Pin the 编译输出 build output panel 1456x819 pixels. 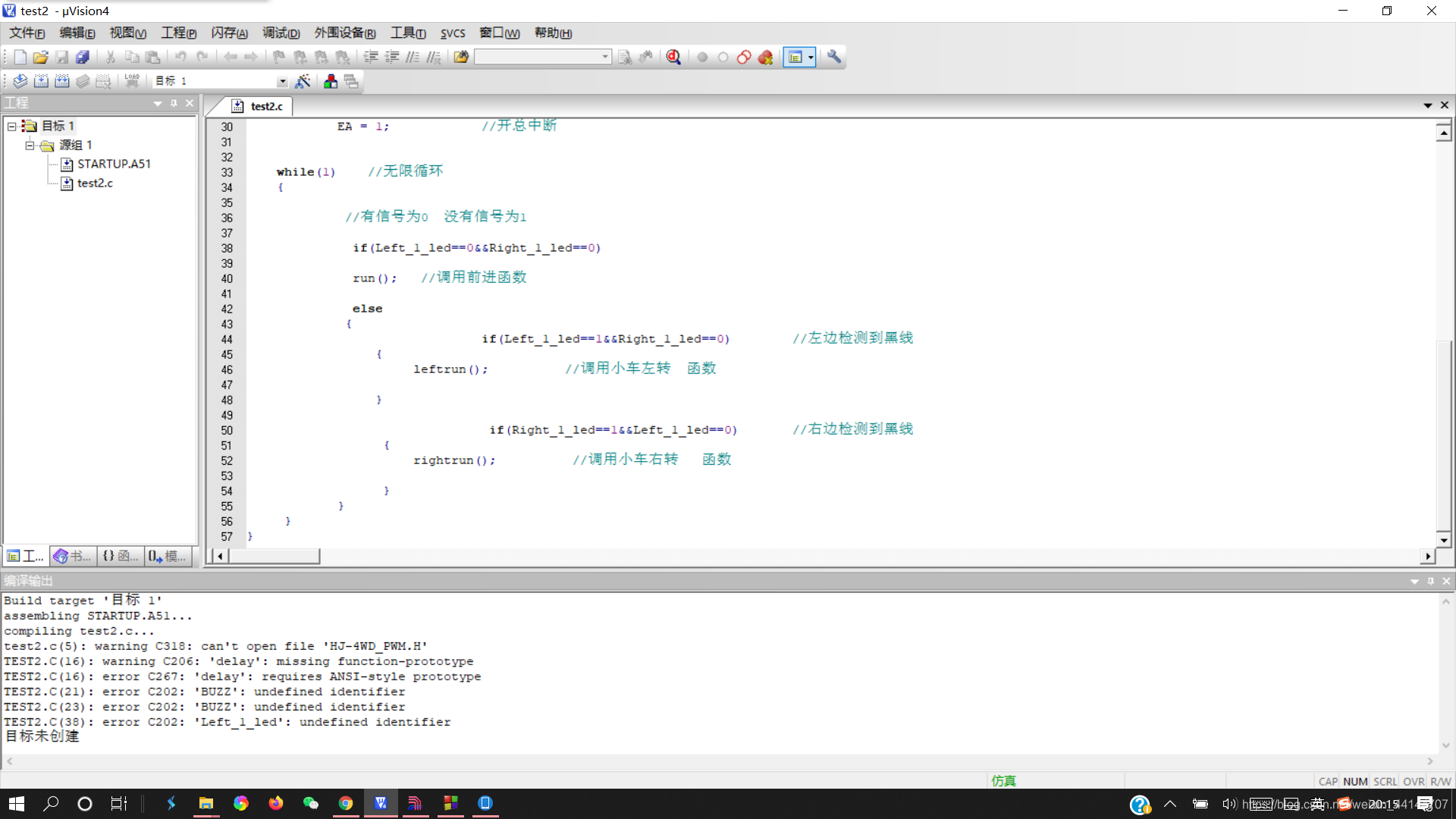(1430, 581)
